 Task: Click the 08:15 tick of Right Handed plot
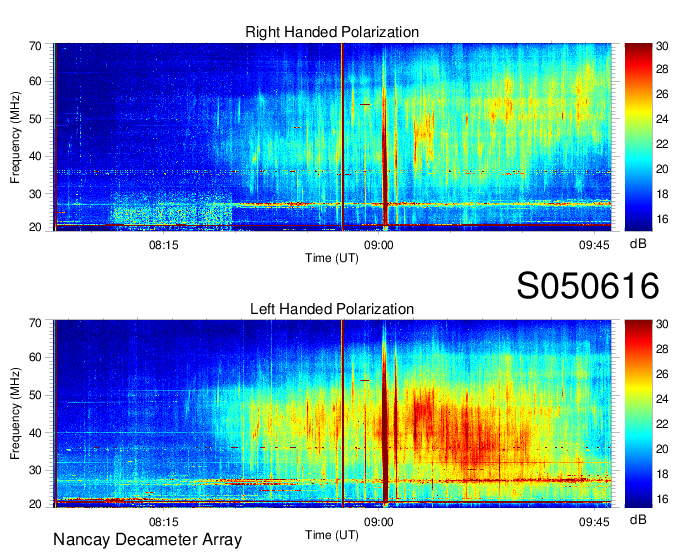(163, 245)
